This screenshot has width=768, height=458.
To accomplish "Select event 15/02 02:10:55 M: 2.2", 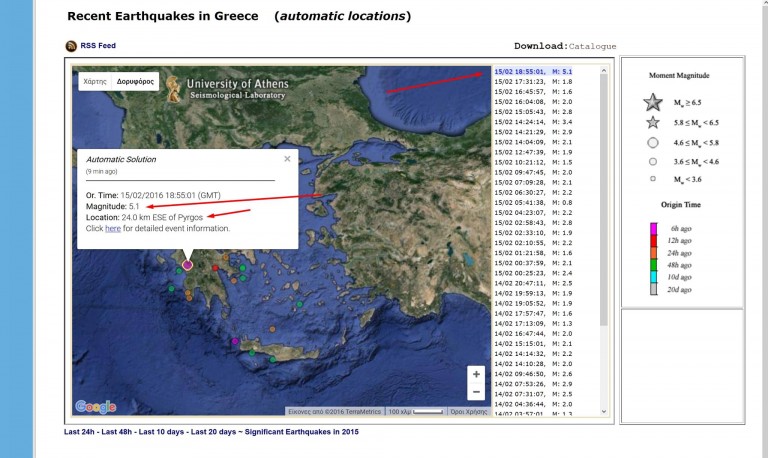I will [x=533, y=243].
